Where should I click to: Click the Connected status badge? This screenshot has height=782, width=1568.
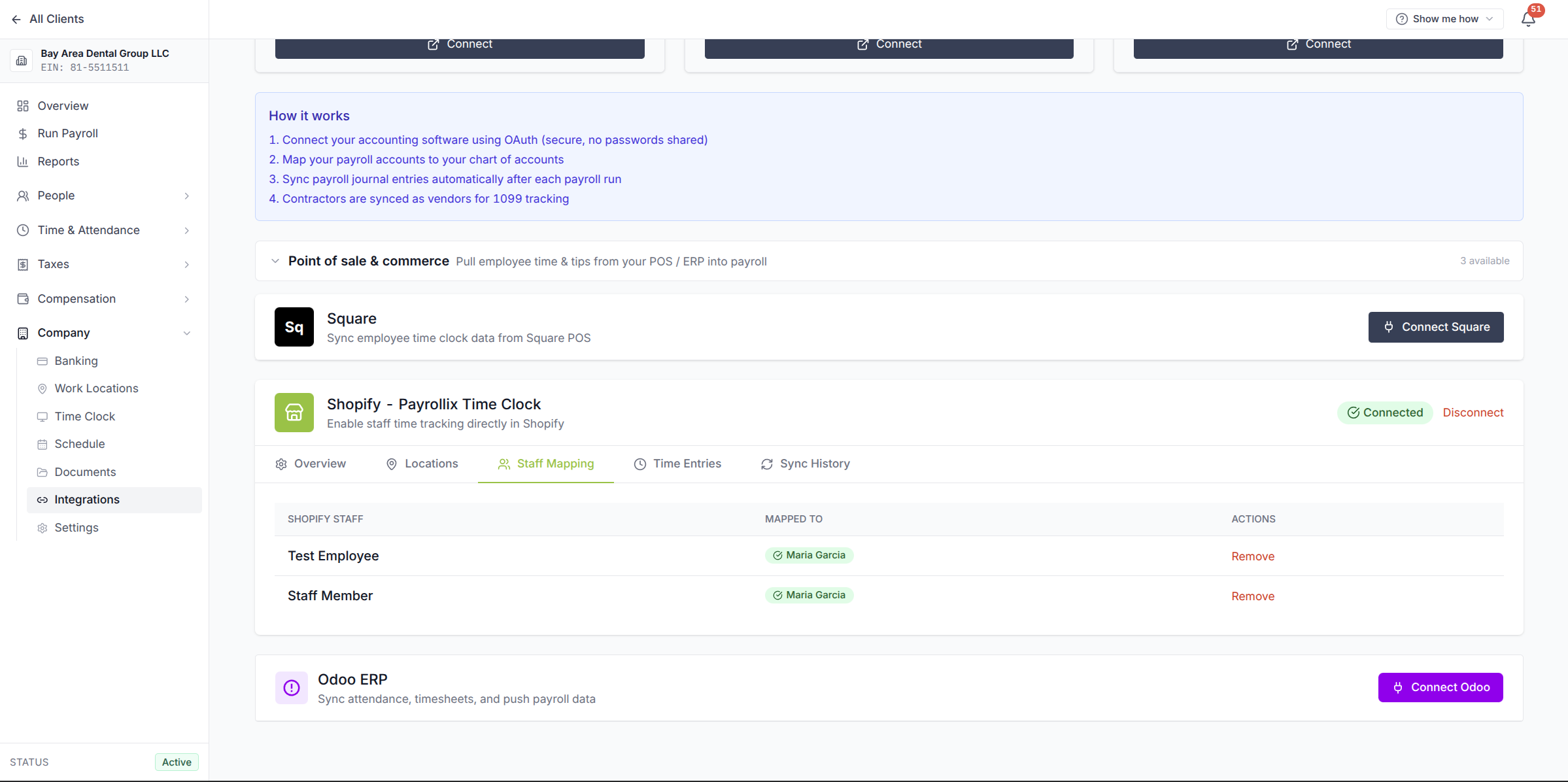pos(1385,413)
